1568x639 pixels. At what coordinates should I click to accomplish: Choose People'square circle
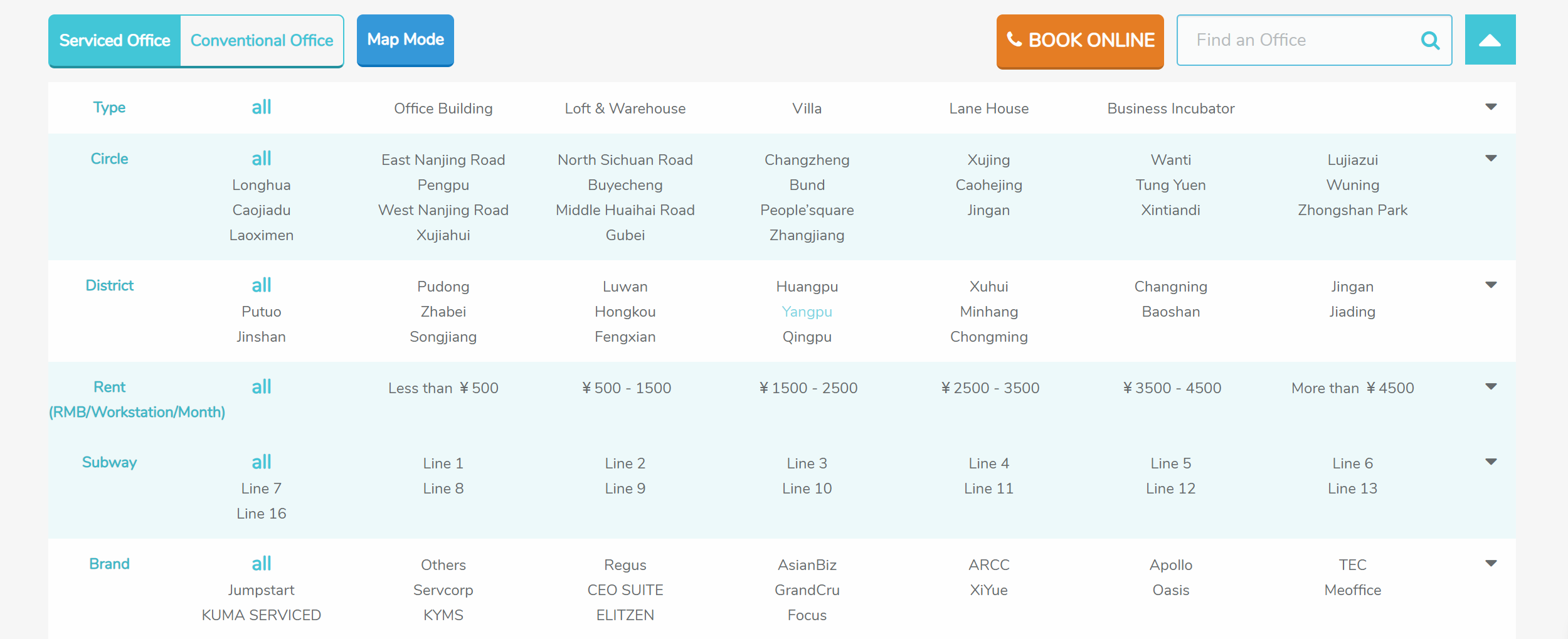coord(807,210)
